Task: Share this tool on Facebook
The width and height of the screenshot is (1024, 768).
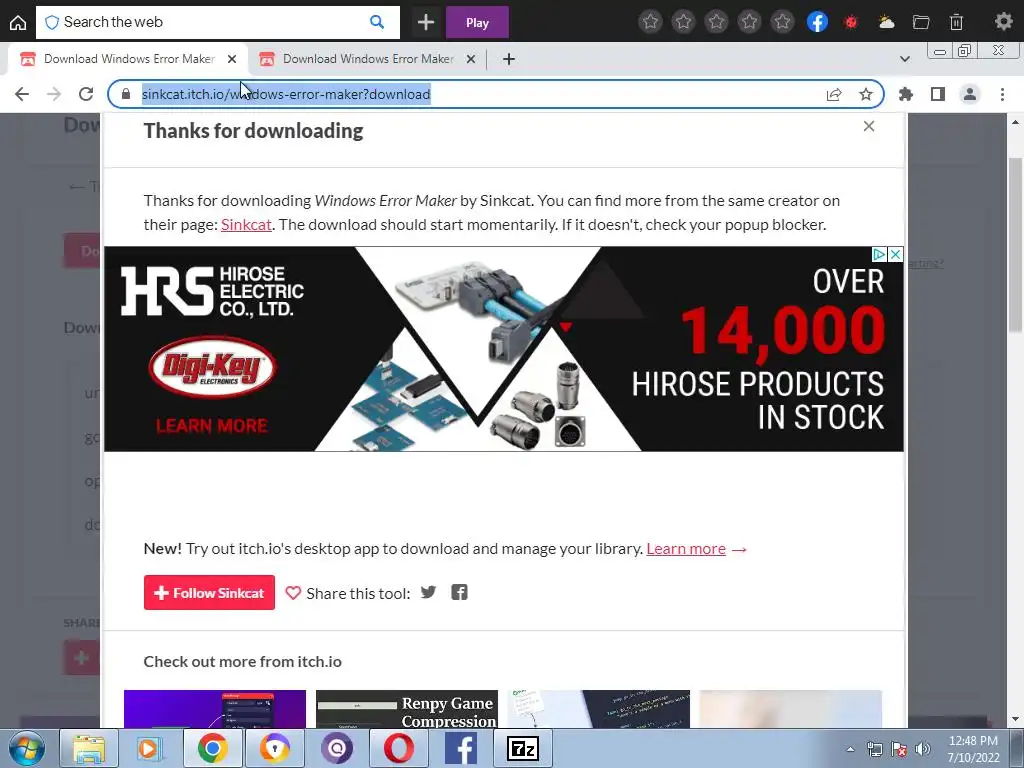Action: pos(459,592)
